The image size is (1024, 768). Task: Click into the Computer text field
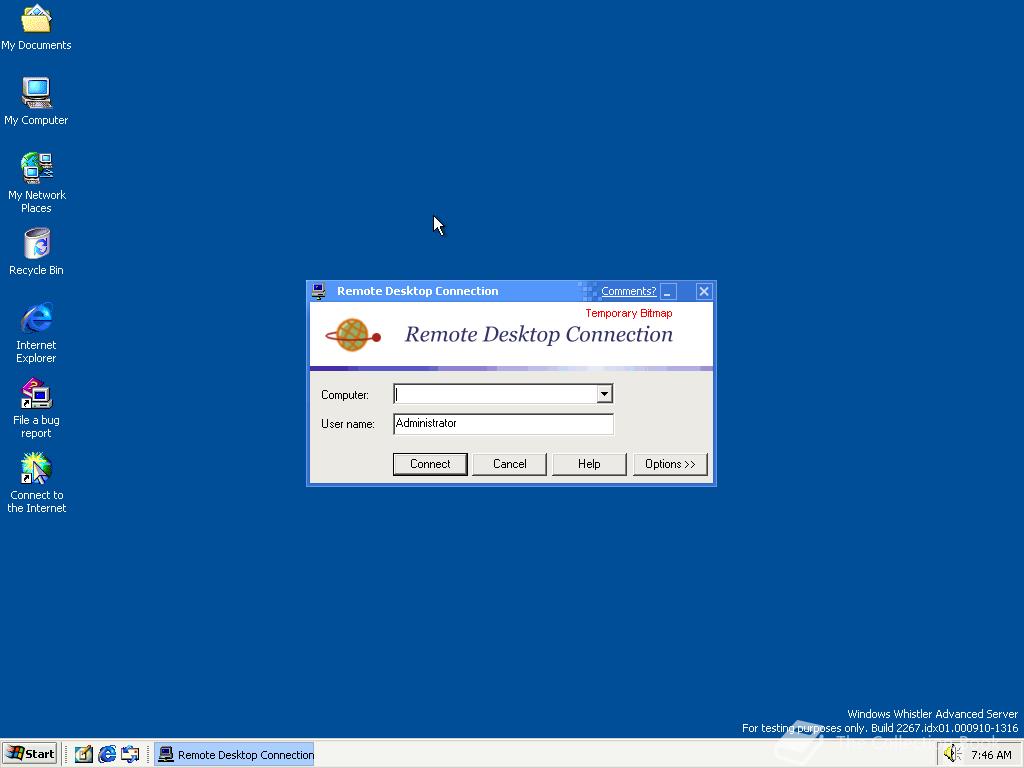pos(495,394)
